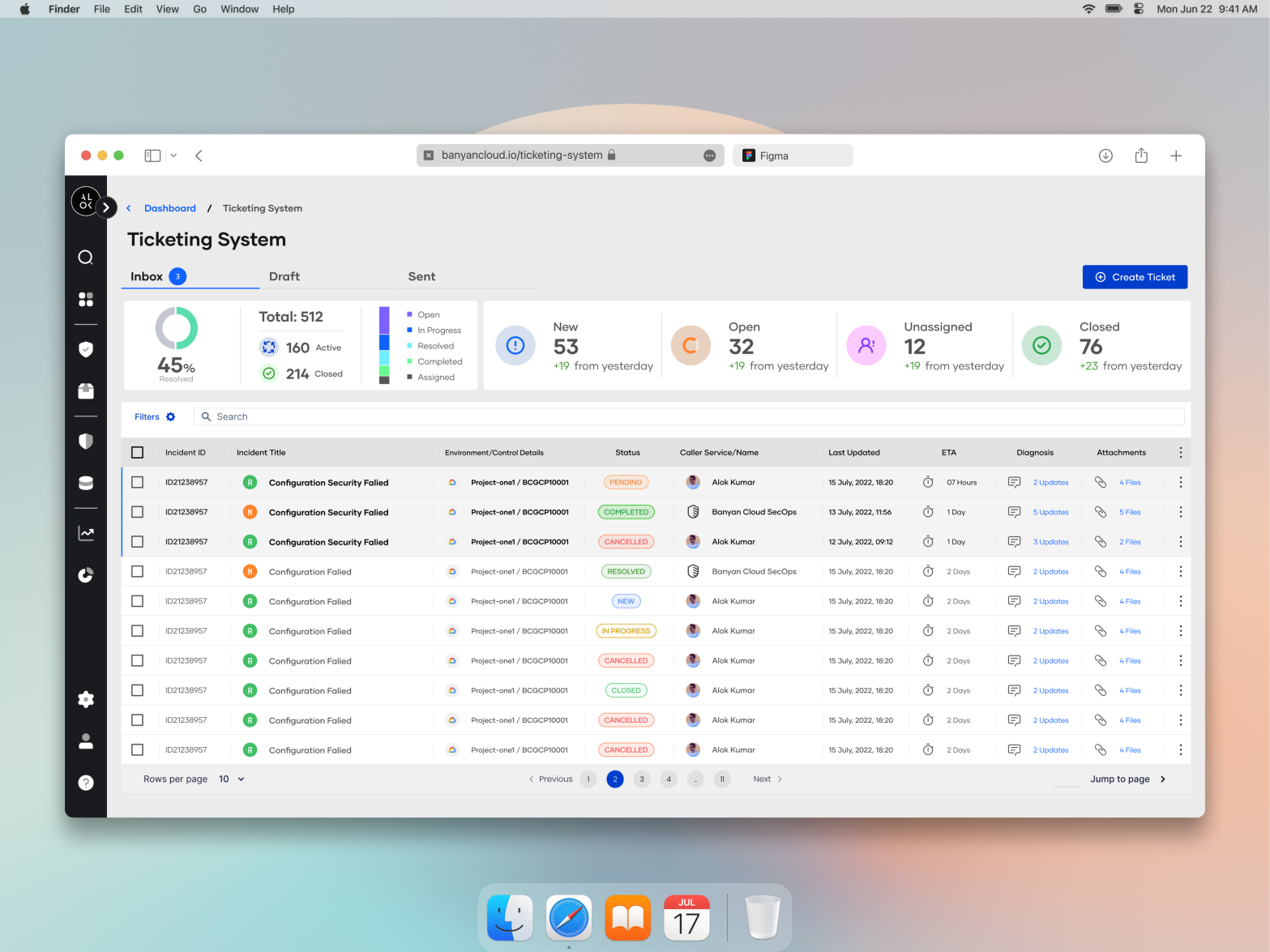The height and width of the screenshot is (952, 1270).
Task: Open the help question mark icon
Action: pos(86,783)
